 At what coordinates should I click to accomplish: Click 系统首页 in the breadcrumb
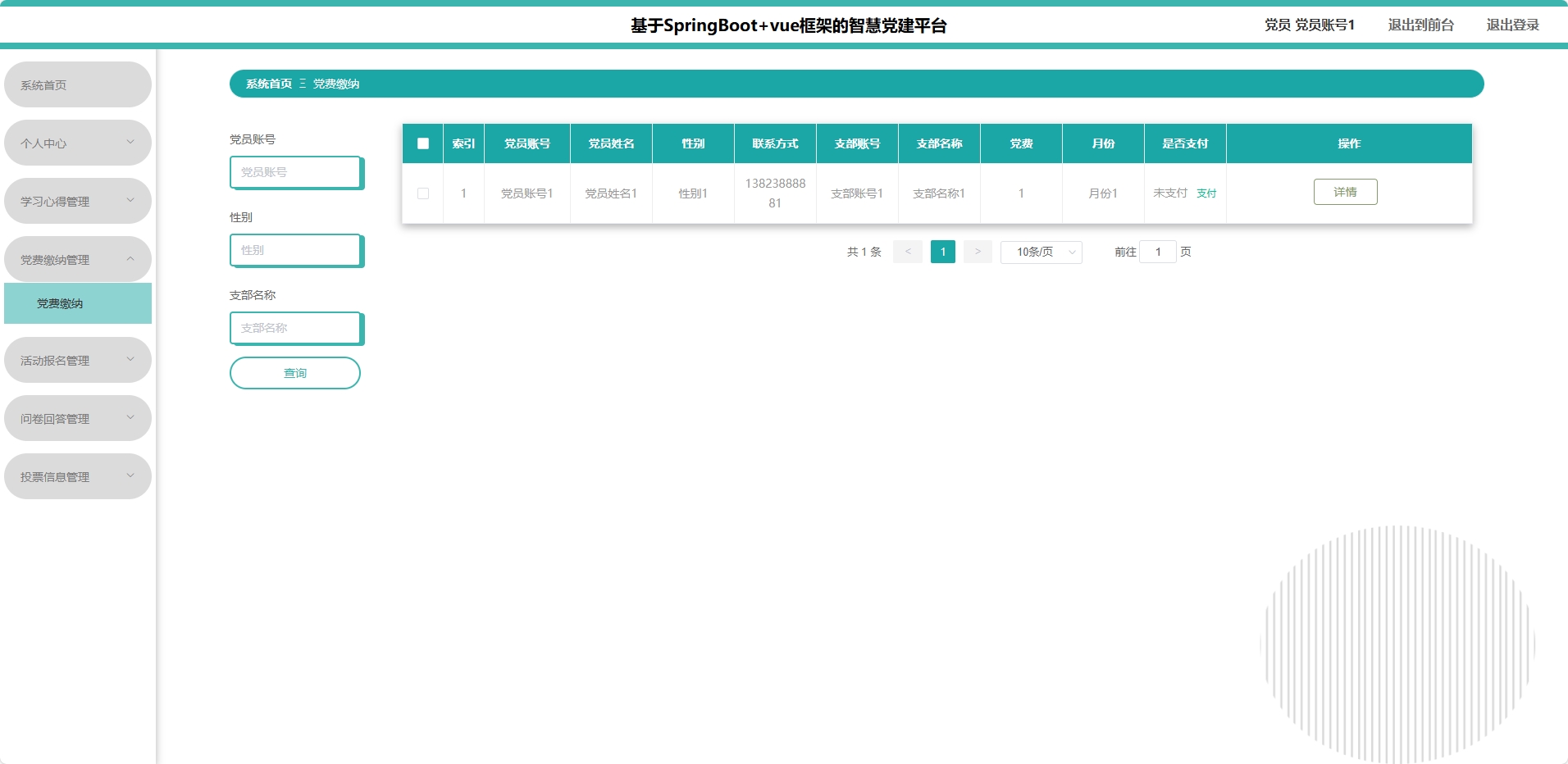coord(269,84)
